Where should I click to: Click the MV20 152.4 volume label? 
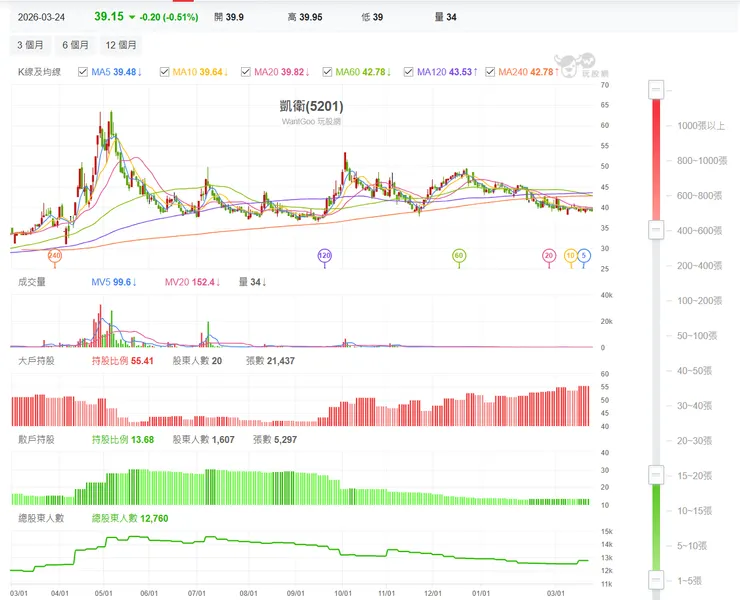click(193, 282)
